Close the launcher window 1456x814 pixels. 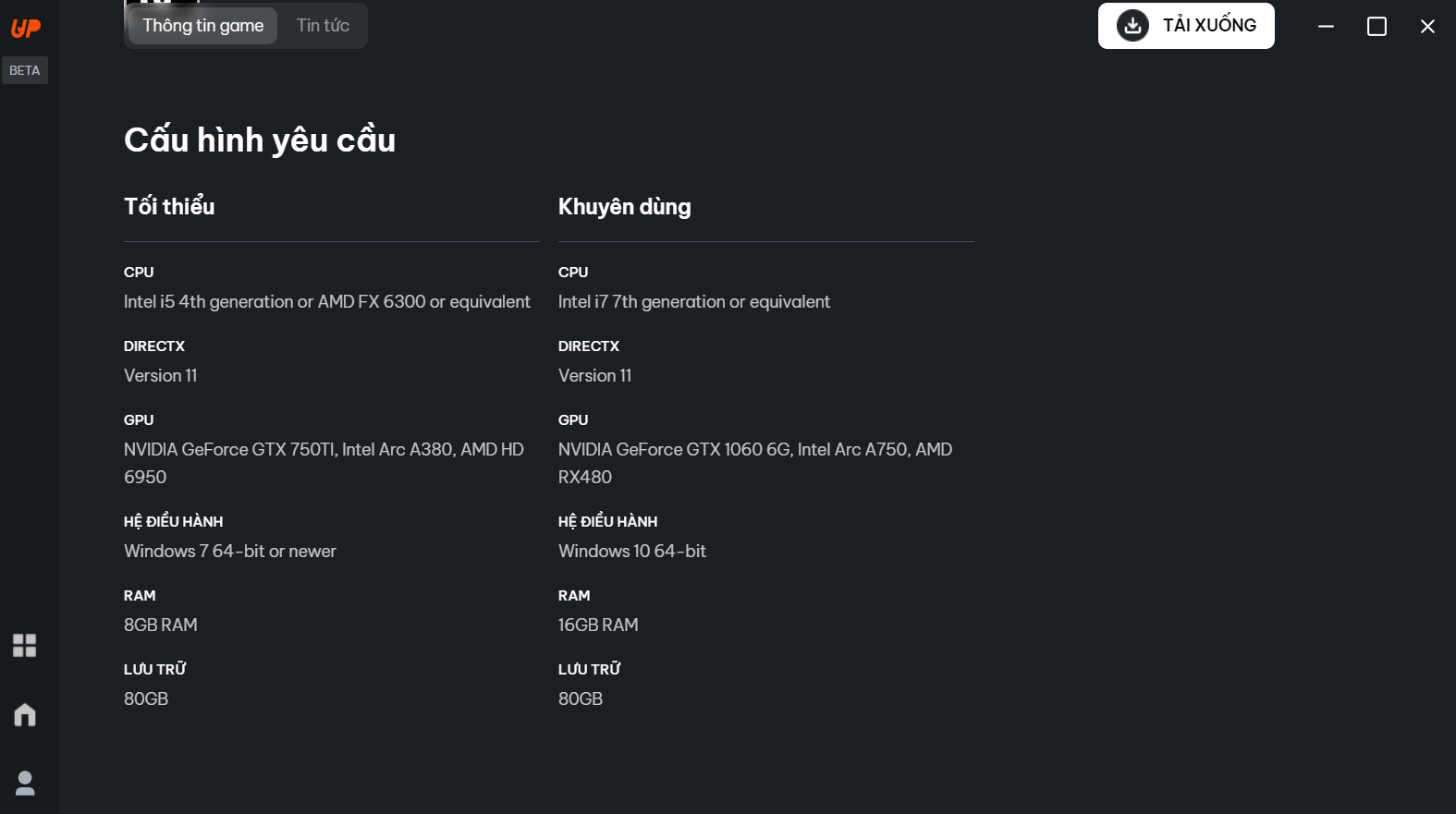click(x=1427, y=26)
